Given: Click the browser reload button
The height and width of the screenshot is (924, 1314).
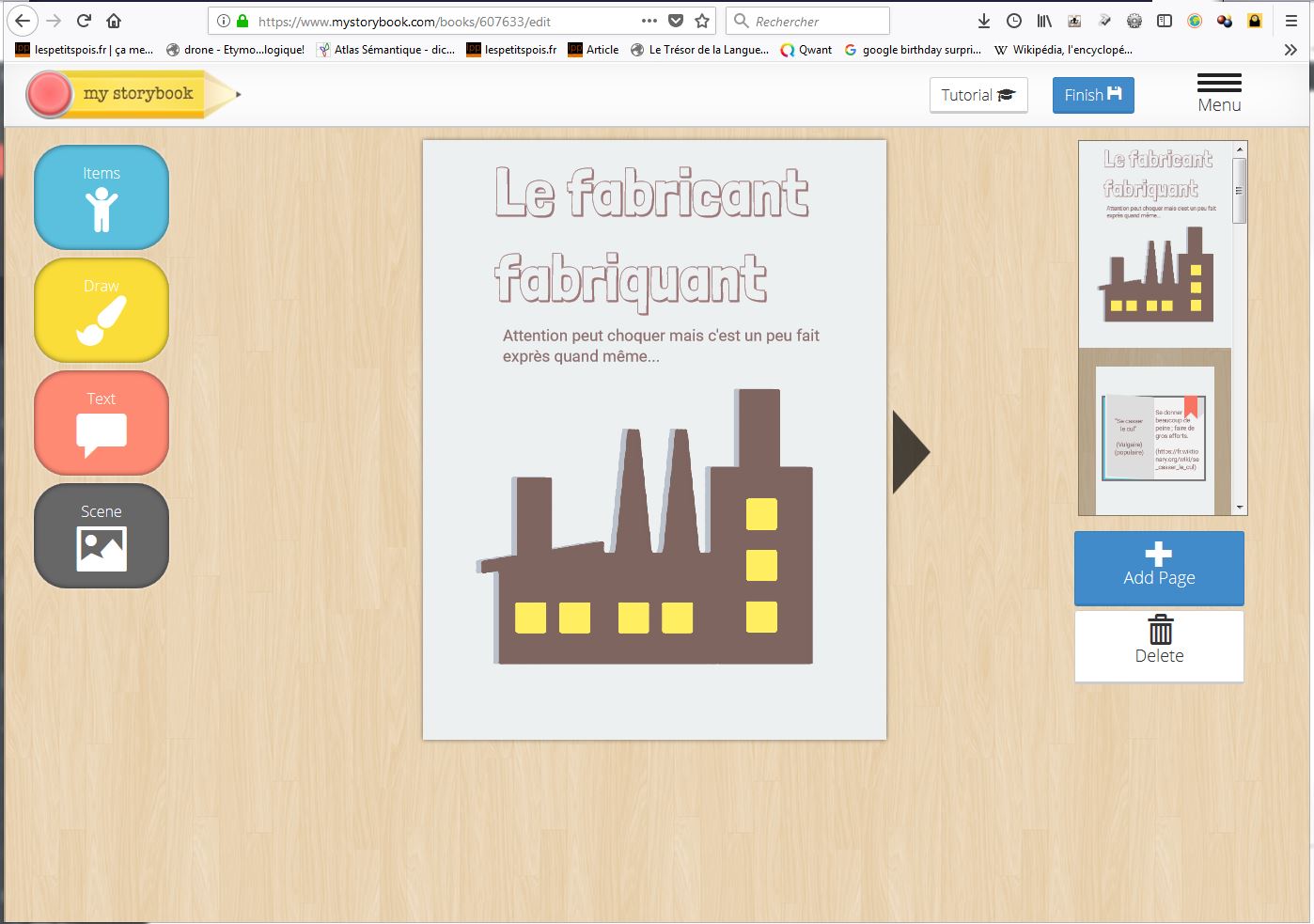Looking at the screenshot, I should click(x=84, y=21).
